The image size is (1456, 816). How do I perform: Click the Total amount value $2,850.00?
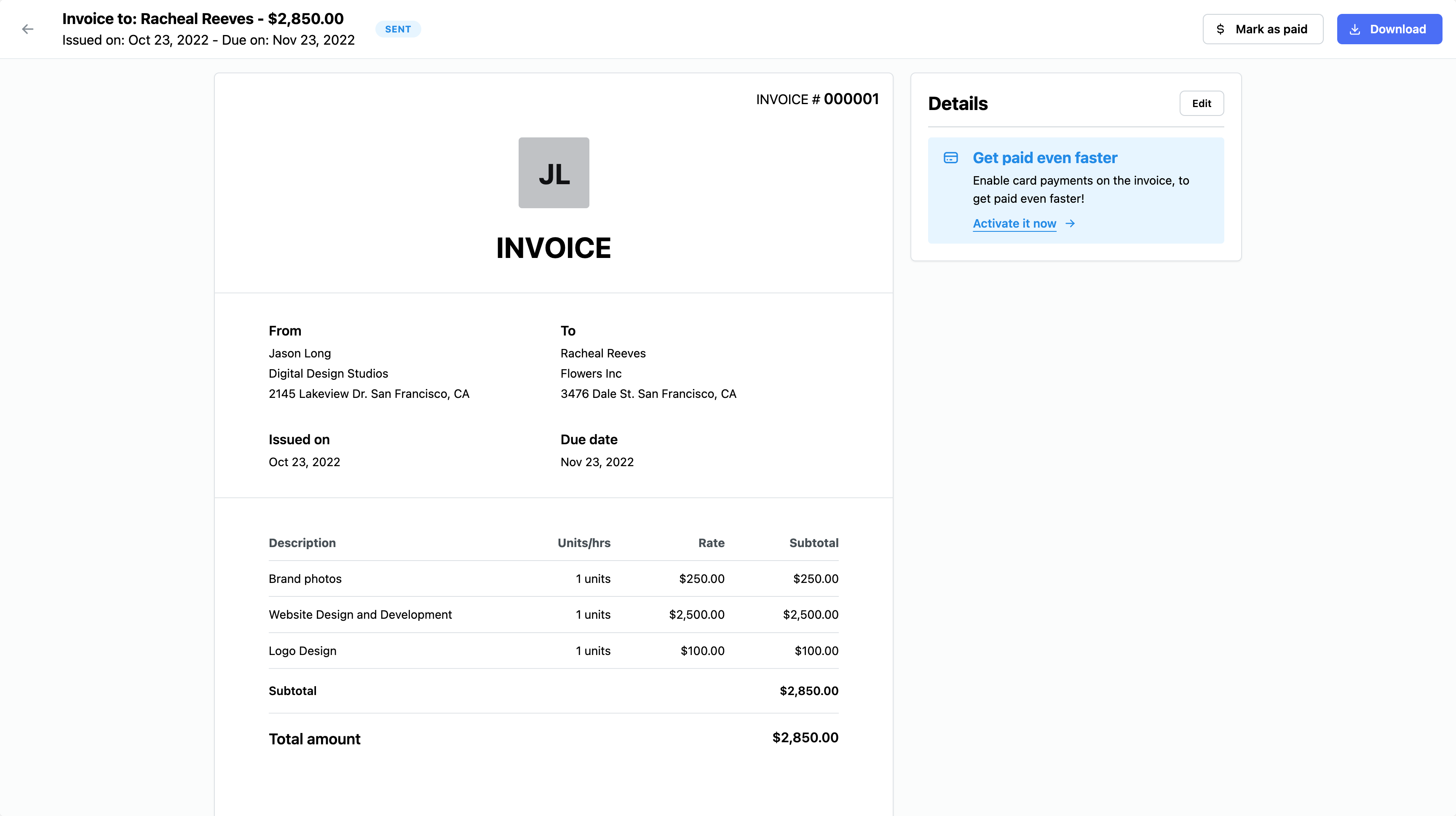tap(805, 738)
